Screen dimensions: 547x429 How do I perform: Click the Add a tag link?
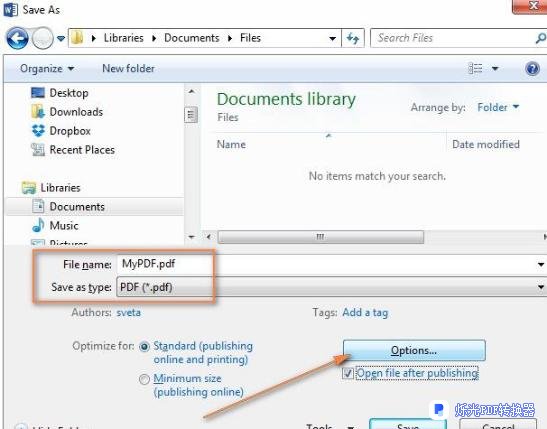(x=365, y=313)
